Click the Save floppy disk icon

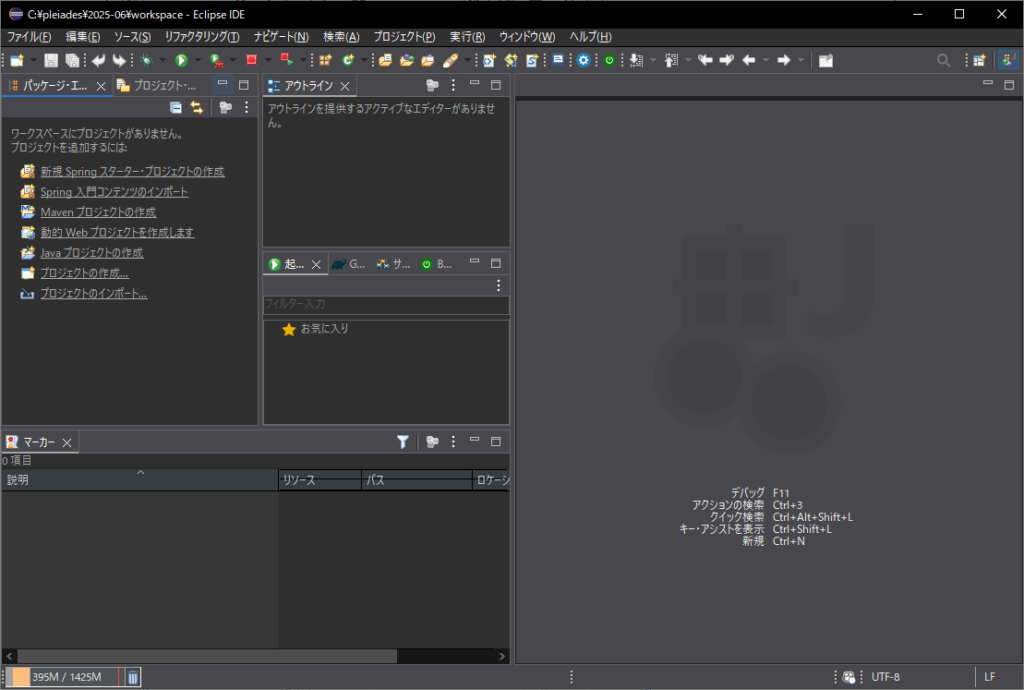[51, 60]
